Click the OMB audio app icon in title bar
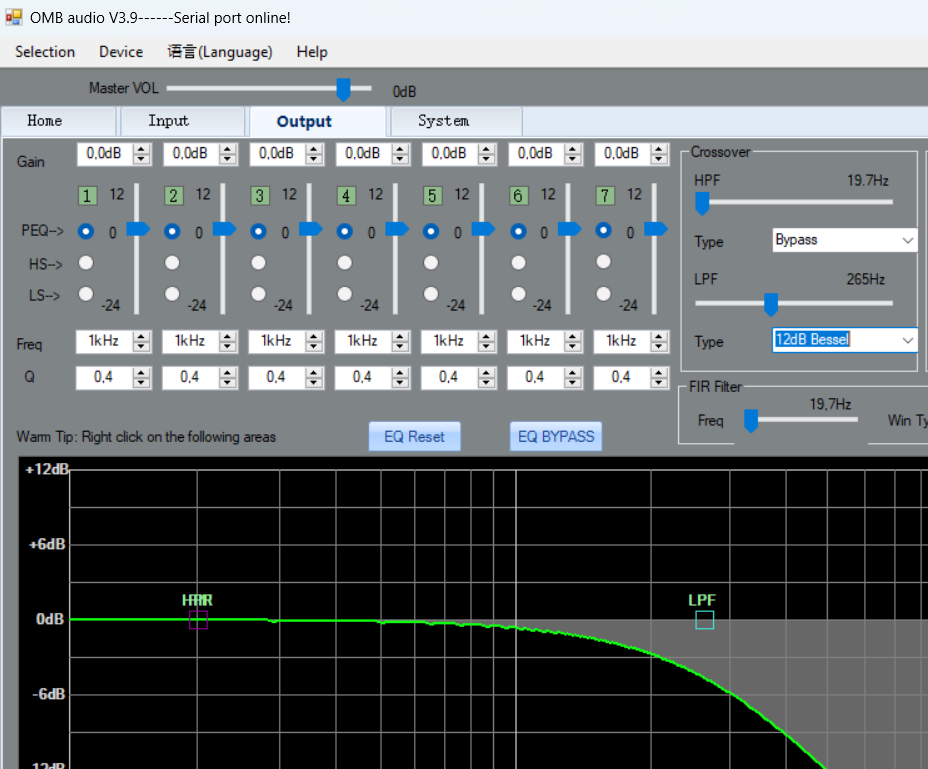 point(14,17)
